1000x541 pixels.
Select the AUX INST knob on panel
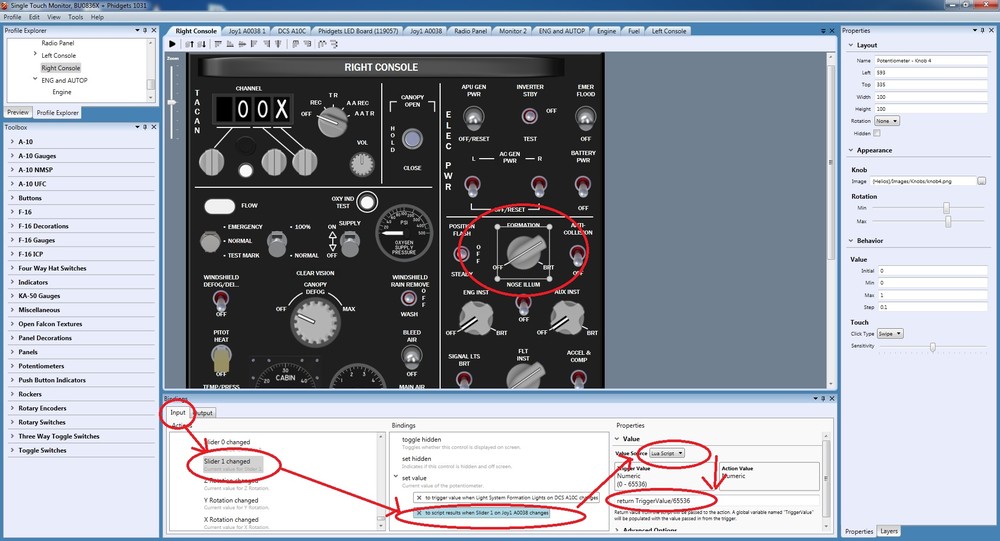567,317
